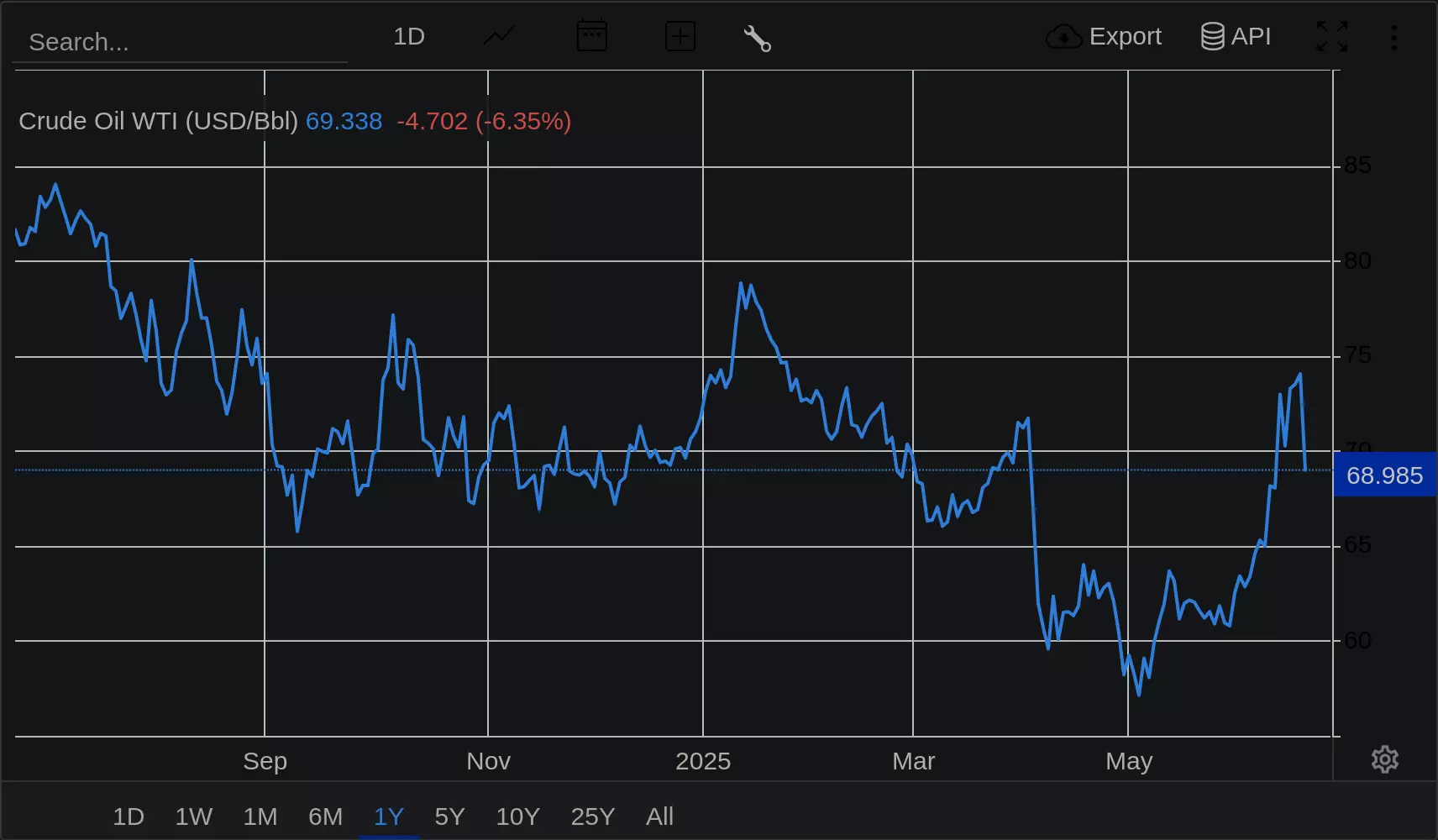The width and height of the screenshot is (1438, 840).
Task: Open the 1D interval dropdown in toolbar
Action: [x=409, y=36]
